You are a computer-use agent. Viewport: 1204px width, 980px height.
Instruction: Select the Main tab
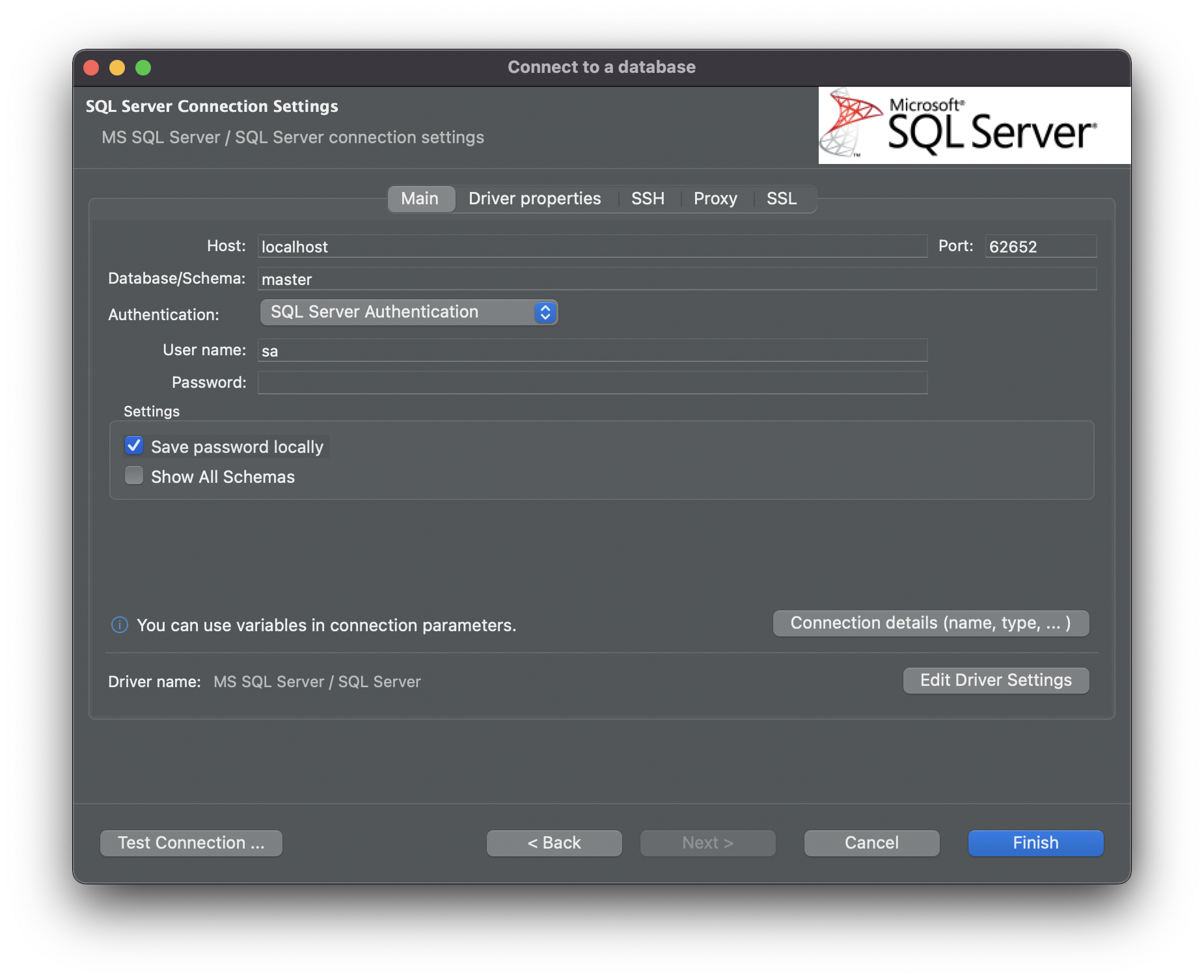click(x=420, y=198)
